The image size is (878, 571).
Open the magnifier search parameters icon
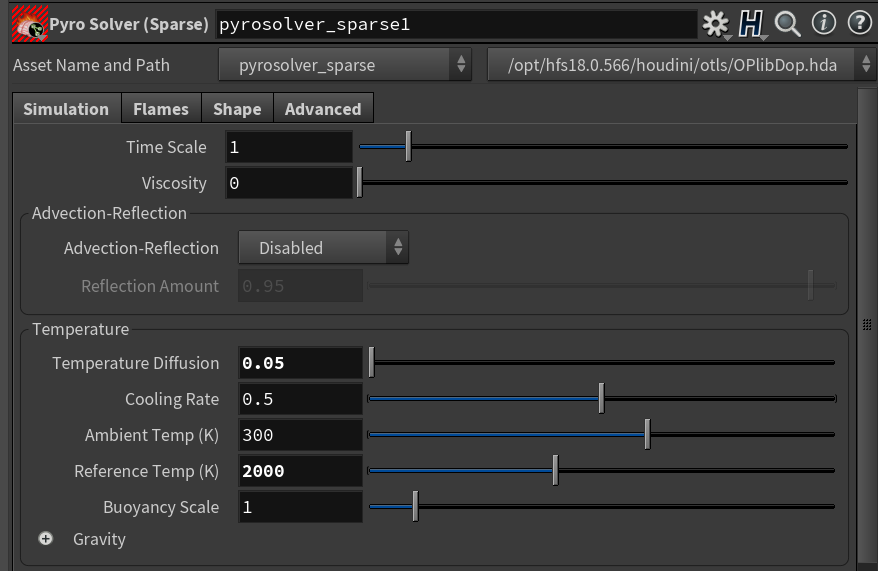pyautogui.click(x=787, y=24)
